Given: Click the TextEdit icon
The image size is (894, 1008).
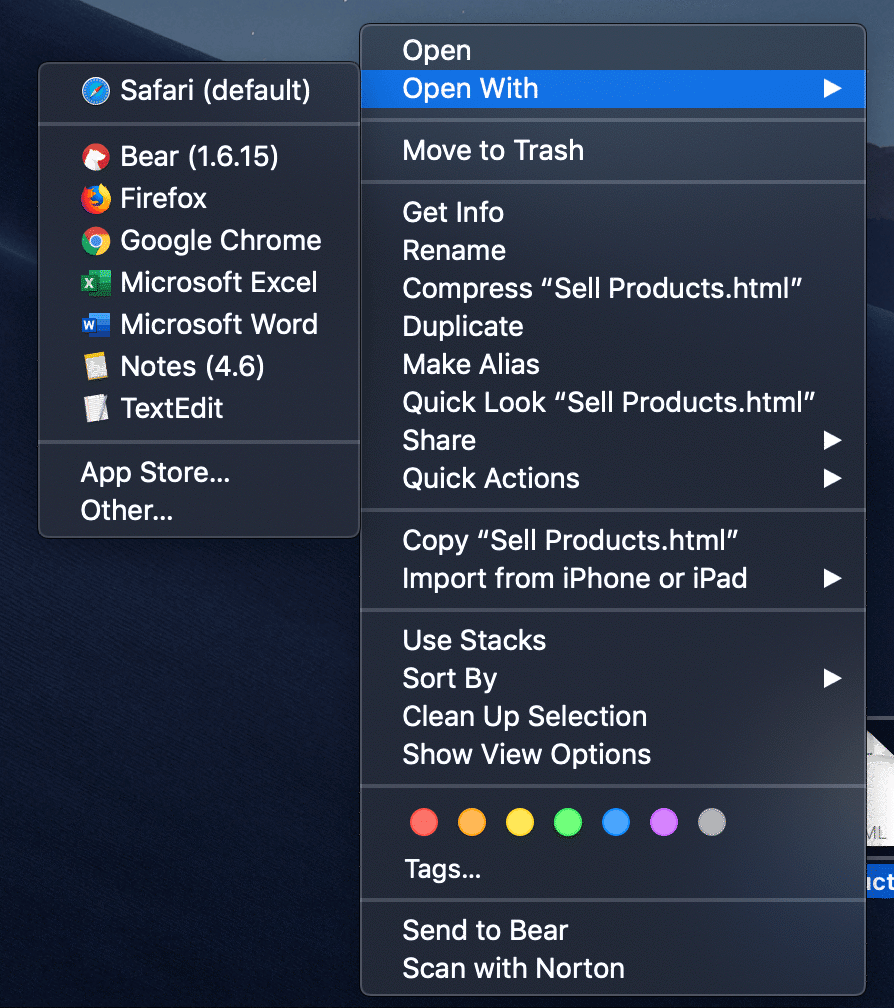Looking at the screenshot, I should (96, 408).
